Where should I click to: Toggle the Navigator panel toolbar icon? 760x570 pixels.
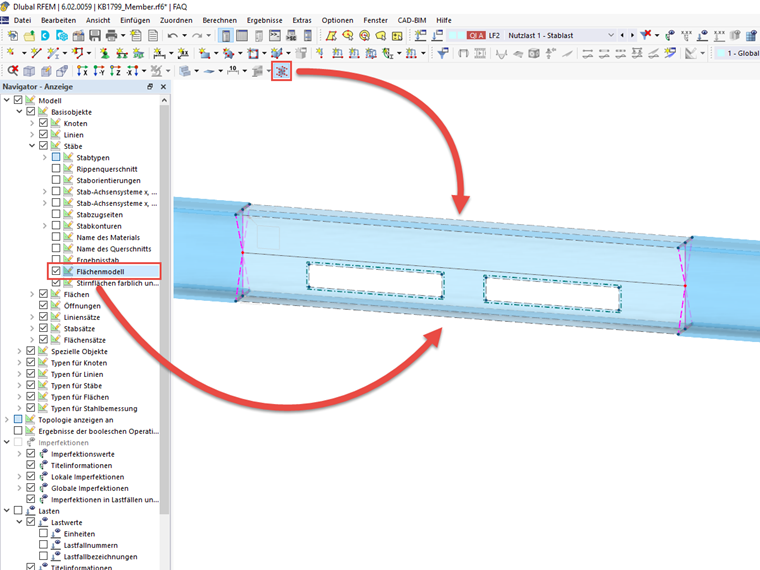225,35
